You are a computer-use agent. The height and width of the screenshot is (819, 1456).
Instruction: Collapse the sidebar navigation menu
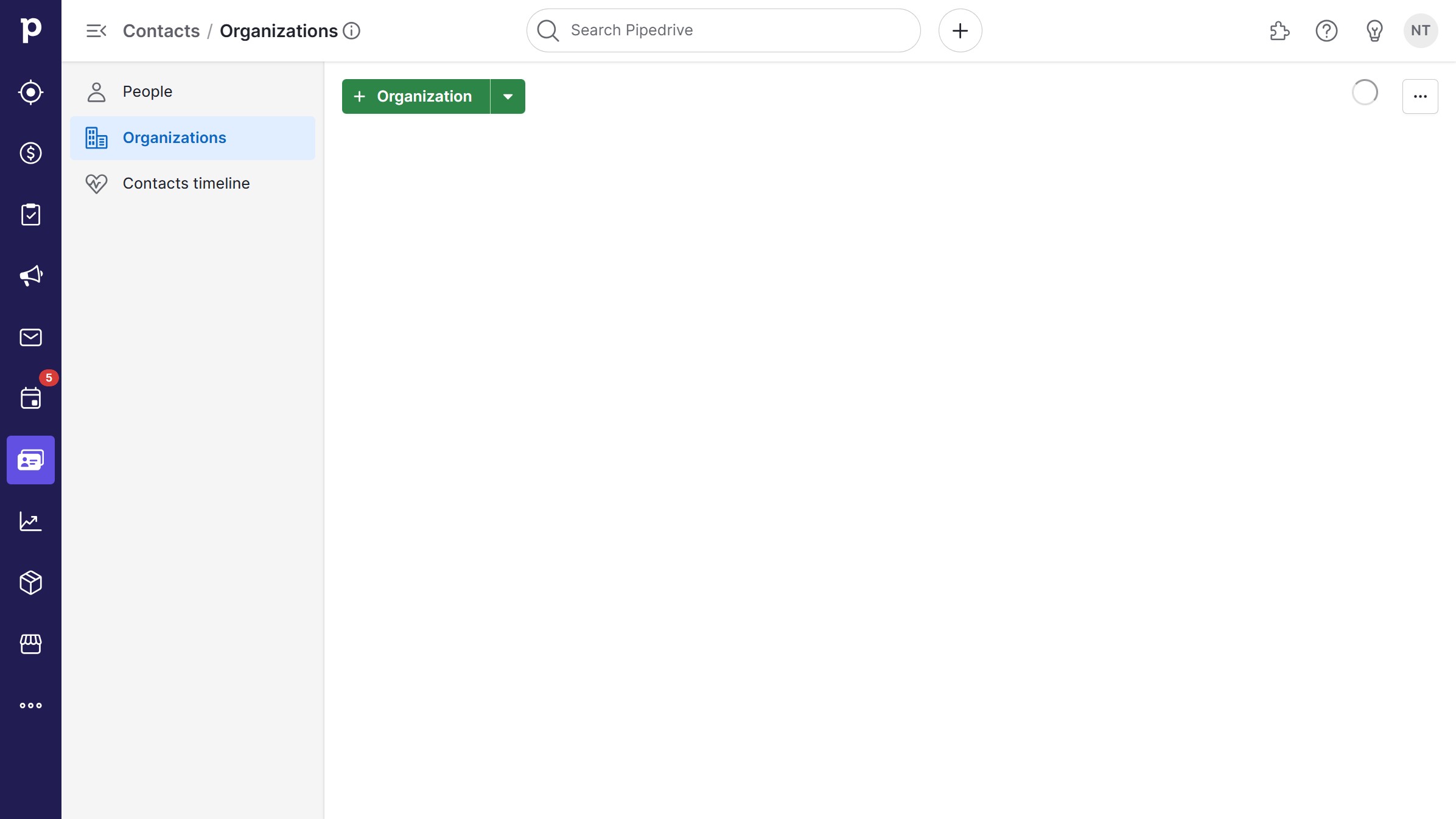coord(96,30)
